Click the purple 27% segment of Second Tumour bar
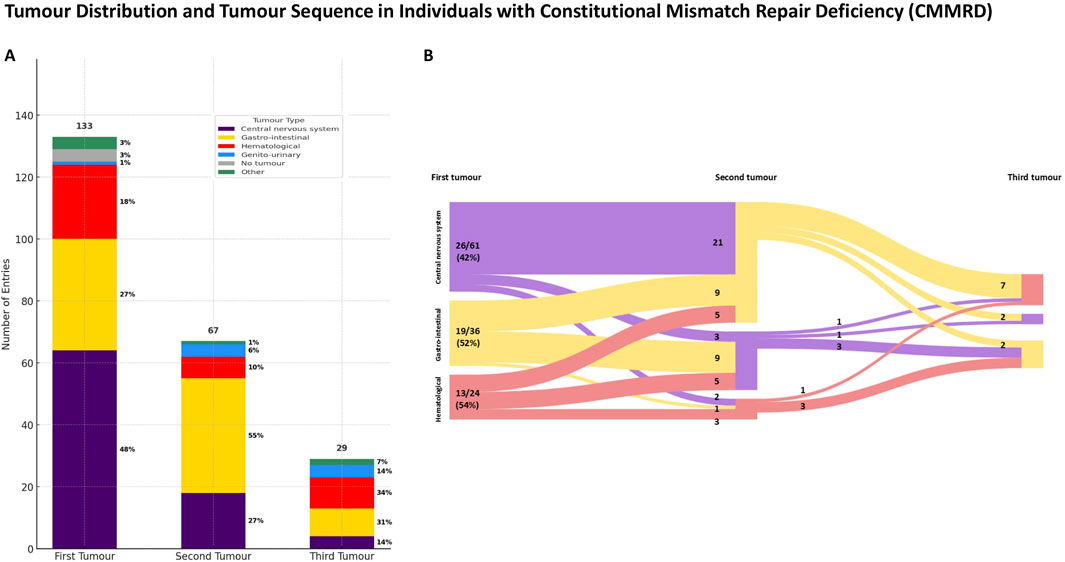 pyautogui.click(x=213, y=520)
